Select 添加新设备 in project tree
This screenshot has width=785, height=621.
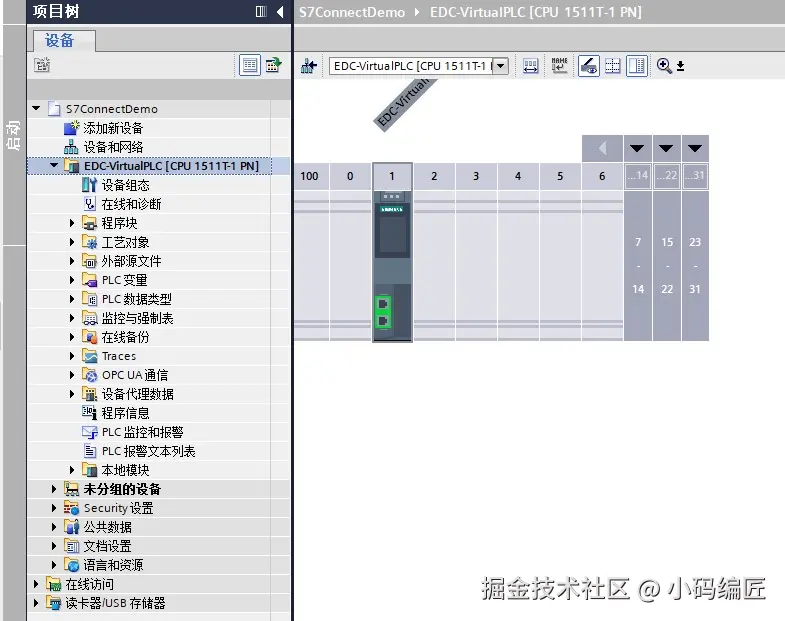113,128
